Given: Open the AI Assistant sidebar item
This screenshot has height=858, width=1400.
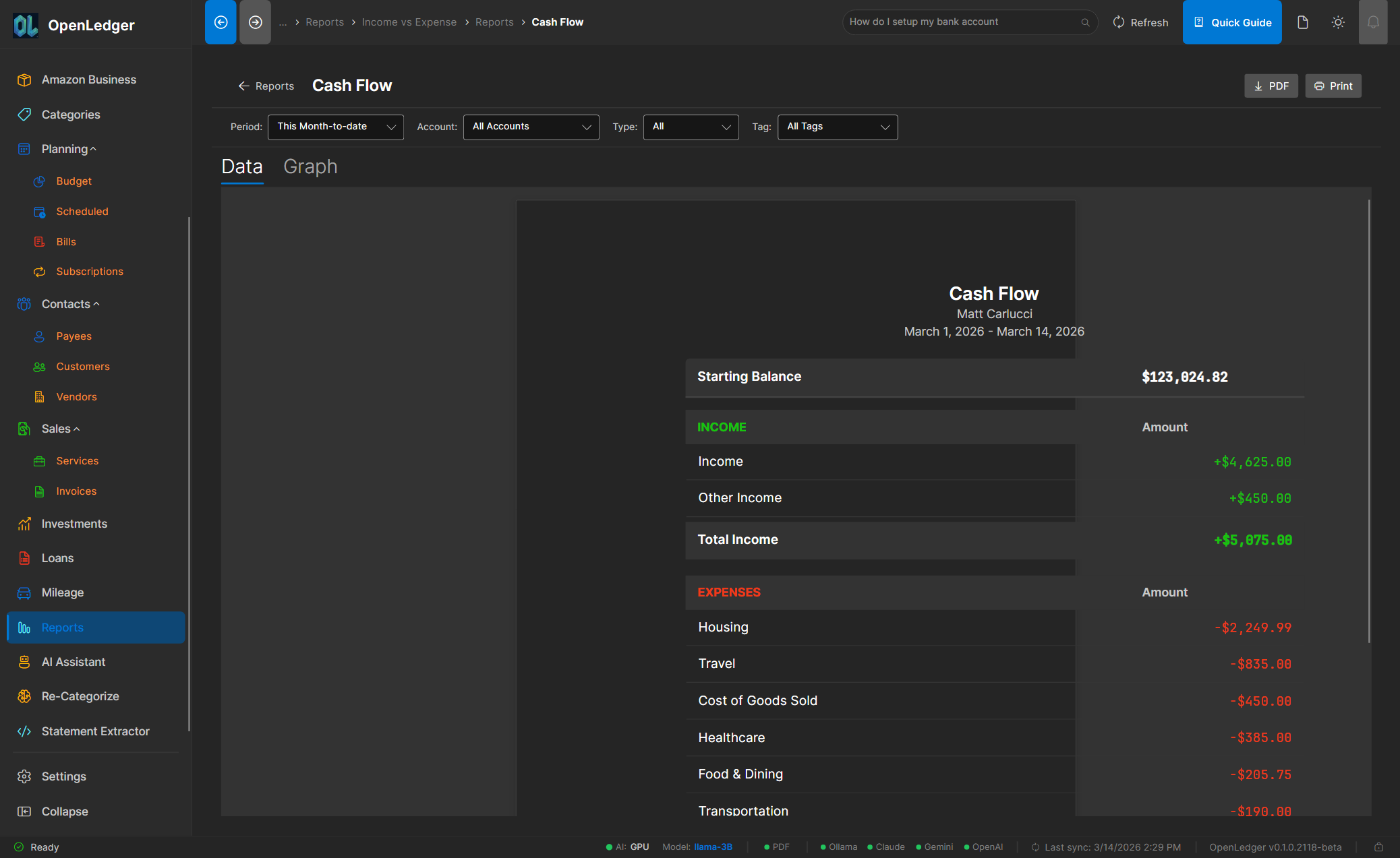Looking at the screenshot, I should [73, 662].
